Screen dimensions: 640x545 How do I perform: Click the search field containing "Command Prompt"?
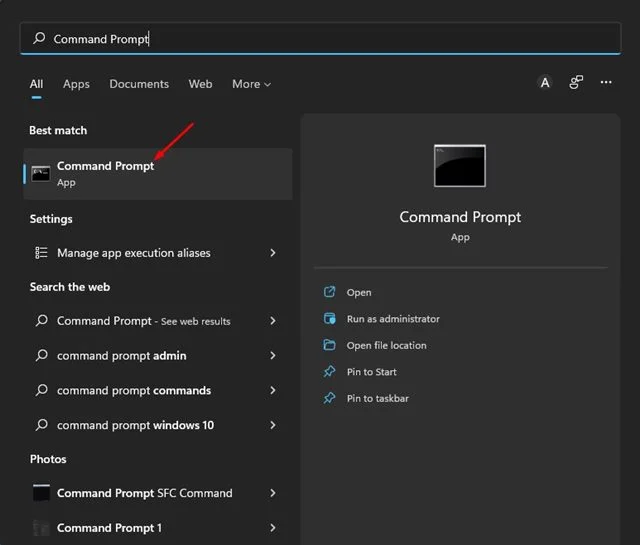(320, 38)
